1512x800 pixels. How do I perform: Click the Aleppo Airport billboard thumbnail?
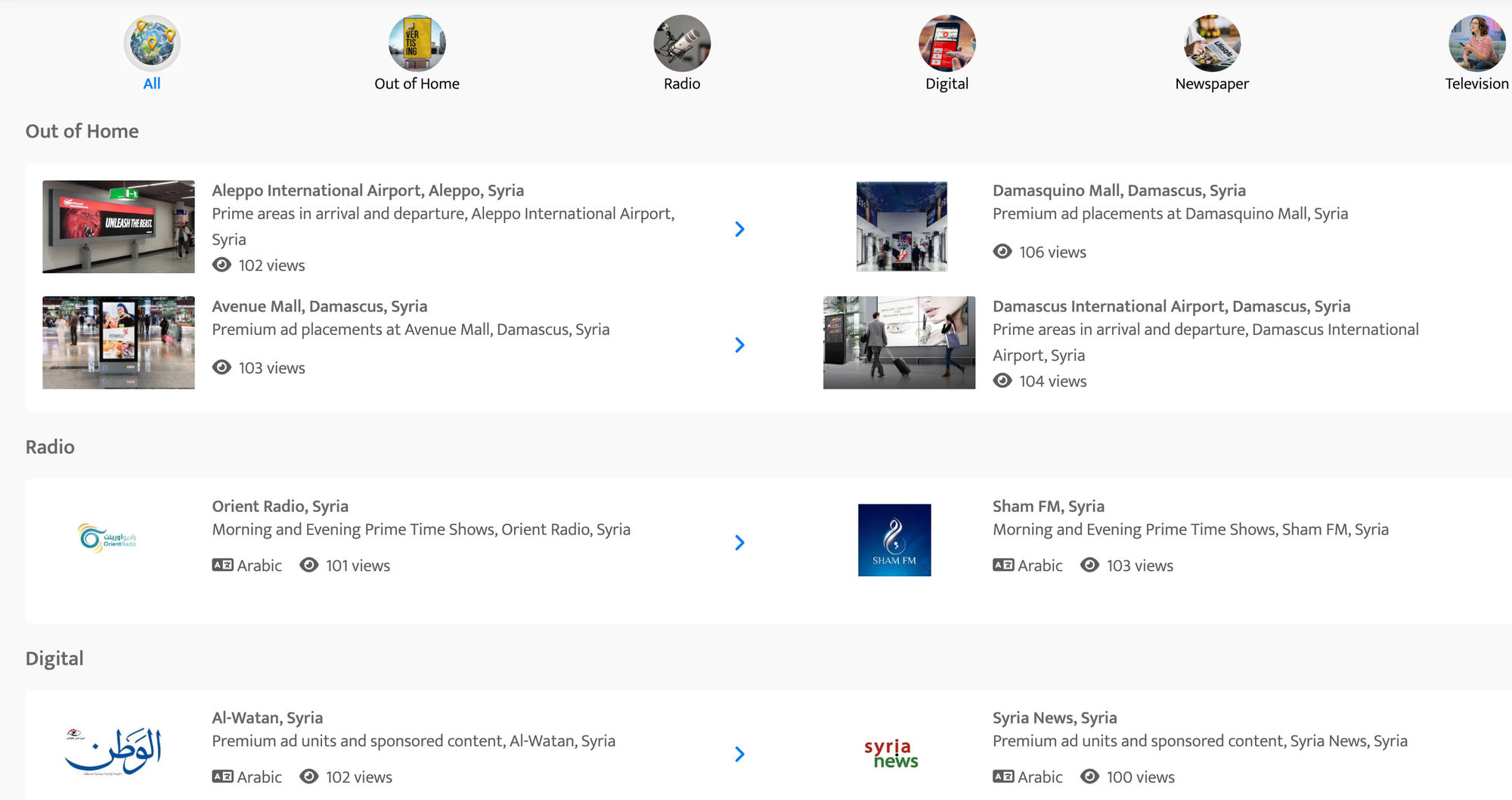(118, 227)
